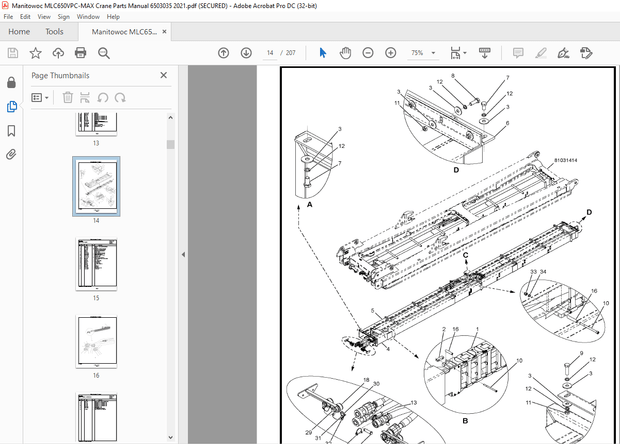Open the Bookmarks panel icon
Image resolution: width=620 pixels, height=444 pixels.
click(11, 130)
